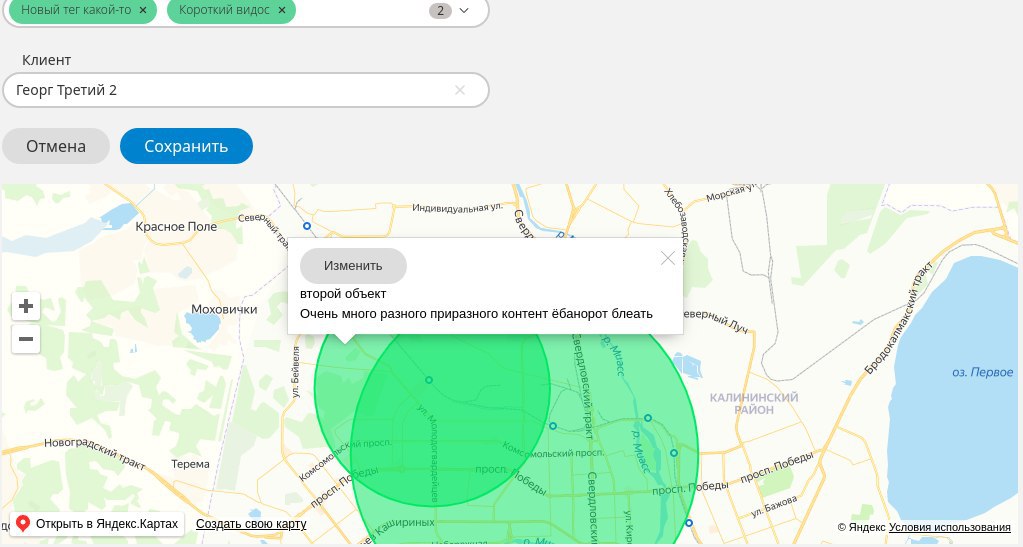Zoom in on the map
Image resolution: width=1023 pixels, height=547 pixels.
point(26,306)
